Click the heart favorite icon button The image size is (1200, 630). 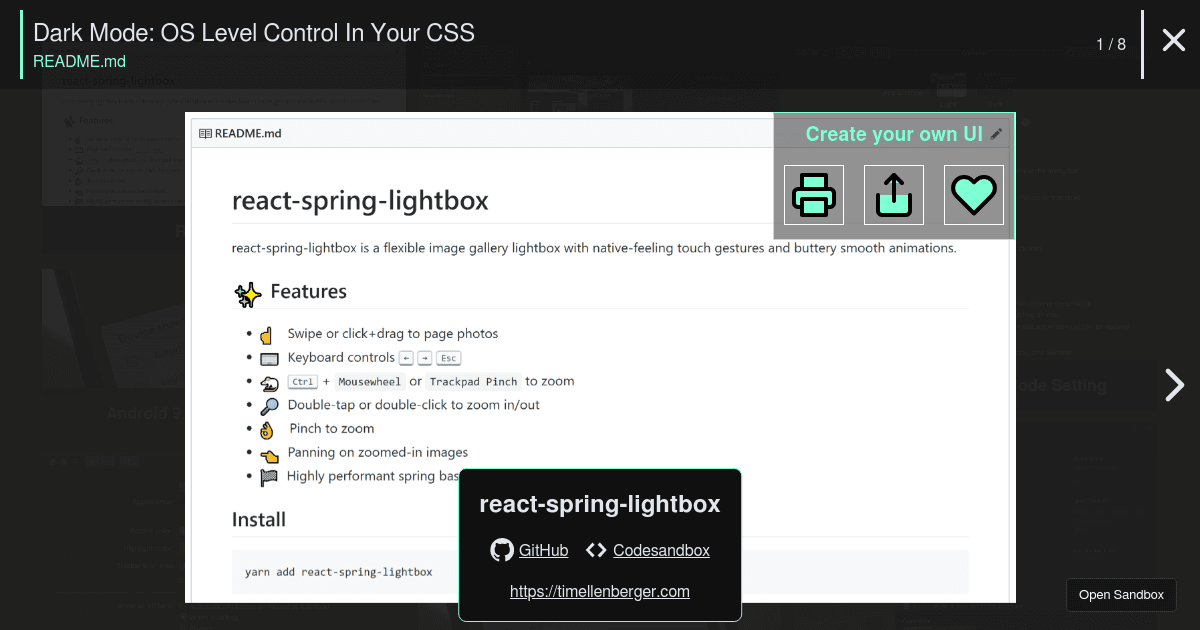click(974, 195)
